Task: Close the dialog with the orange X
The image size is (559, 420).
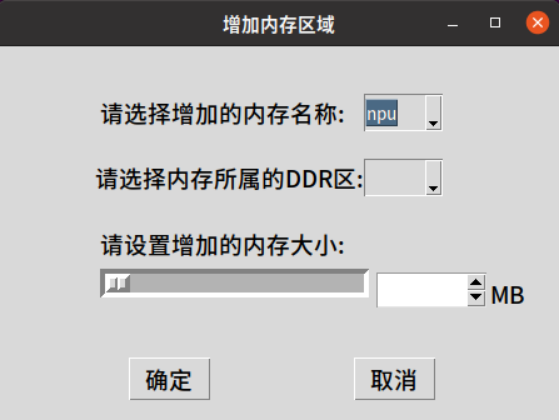Action: [537, 23]
